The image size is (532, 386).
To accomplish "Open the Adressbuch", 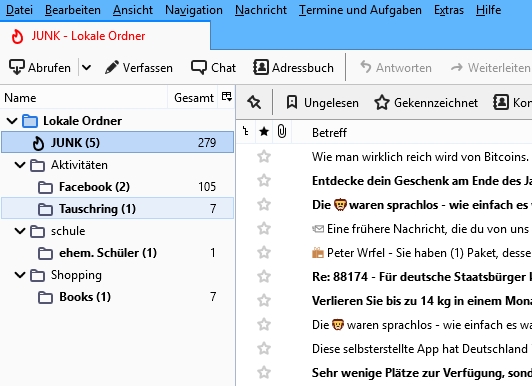I will click(293, 67).
